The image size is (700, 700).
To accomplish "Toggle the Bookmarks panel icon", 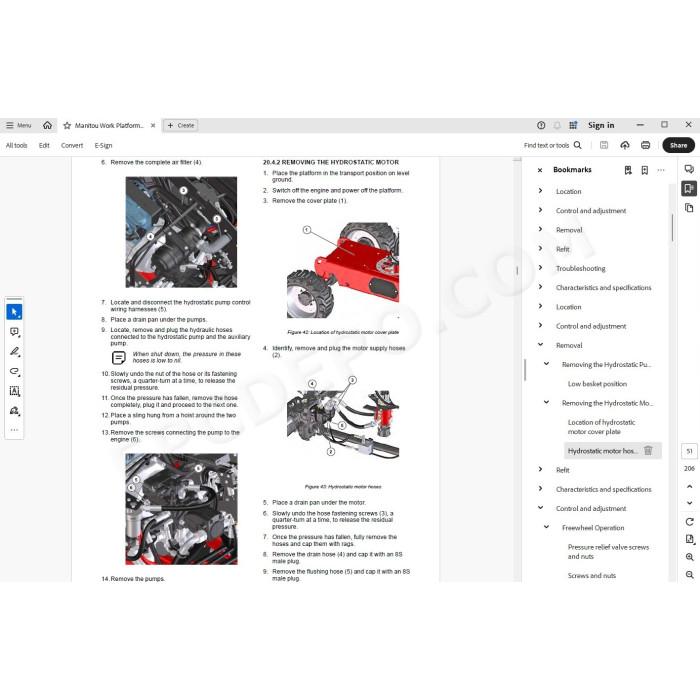I will pyautogui.click(x=689, y=188).
